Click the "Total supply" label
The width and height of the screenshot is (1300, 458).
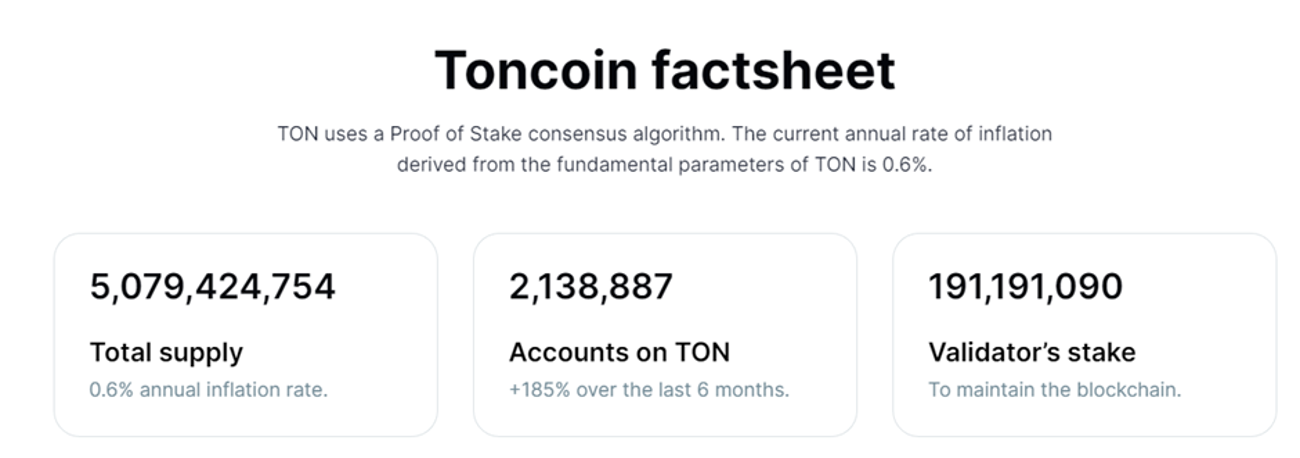pos(166,352)
